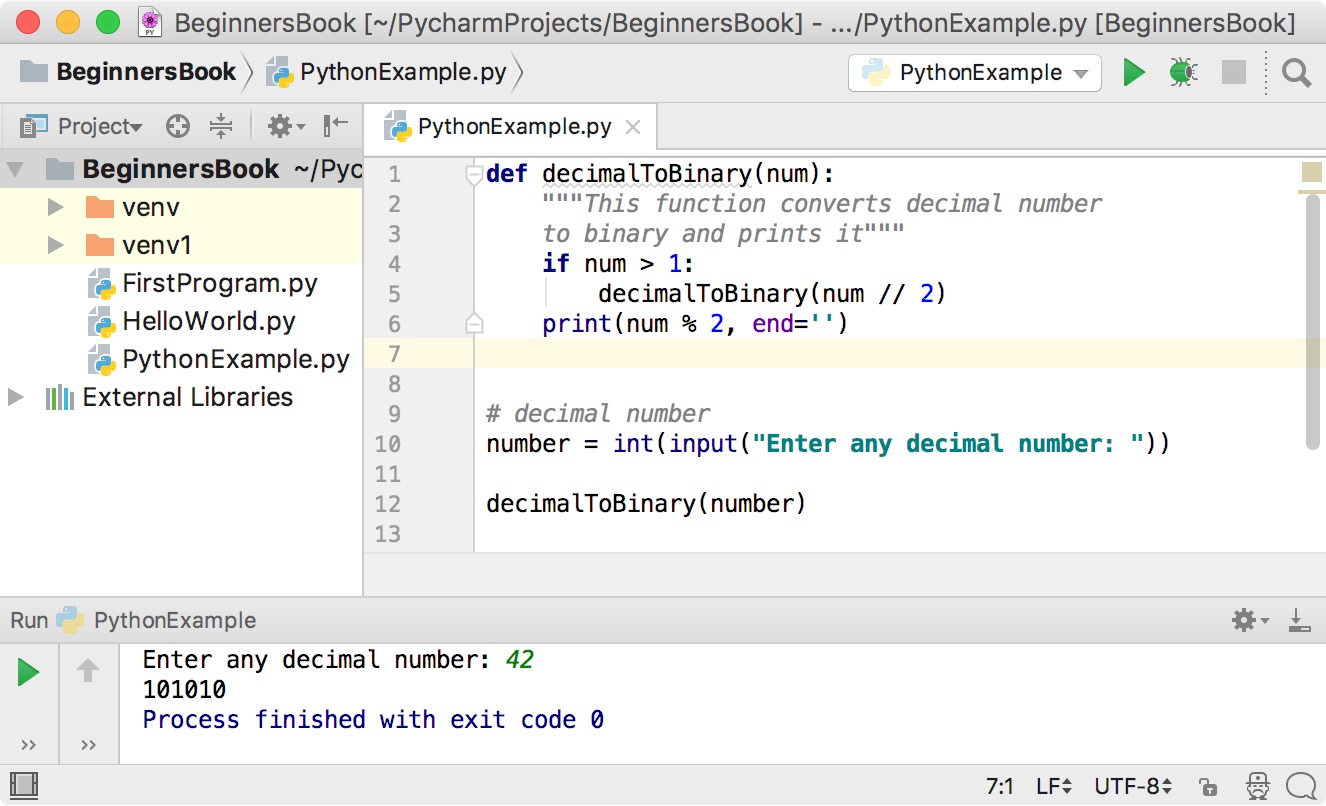This screenshot has height=806, width=1326.
Task: Open Project panel settings gear
Action: (x=285, y=126)
